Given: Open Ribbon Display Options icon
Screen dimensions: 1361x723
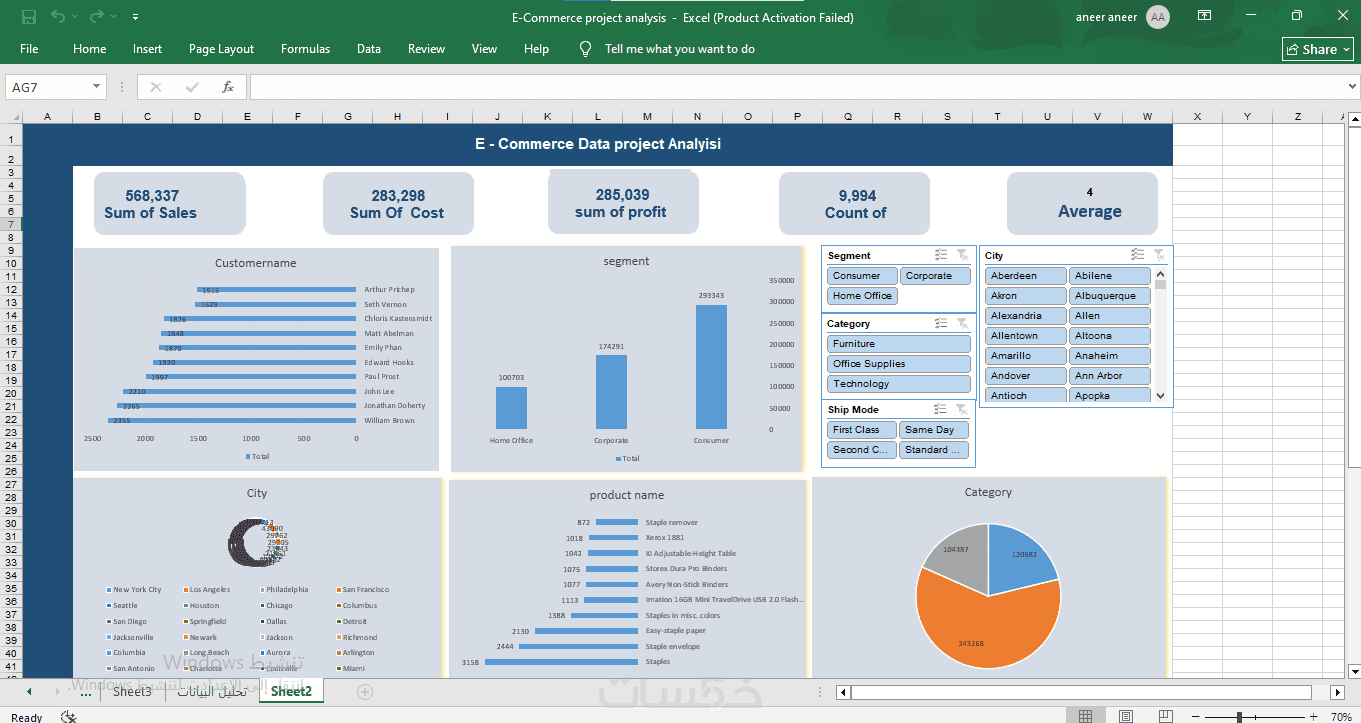Looking at the screenshot, I should (x=1205, y=17).
